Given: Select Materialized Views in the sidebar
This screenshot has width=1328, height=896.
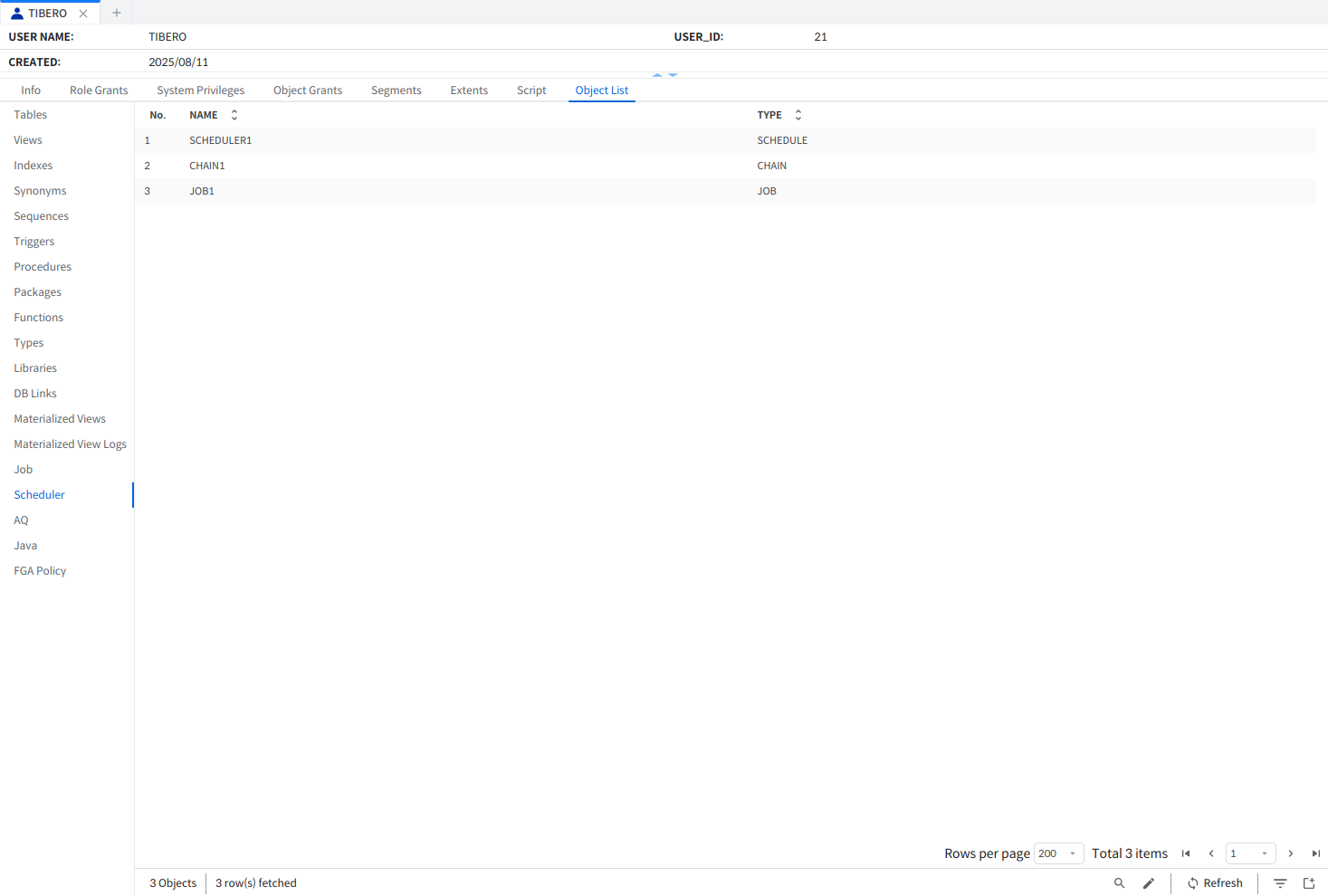Looking at the screenshot, I should click(x=60, y=419).
